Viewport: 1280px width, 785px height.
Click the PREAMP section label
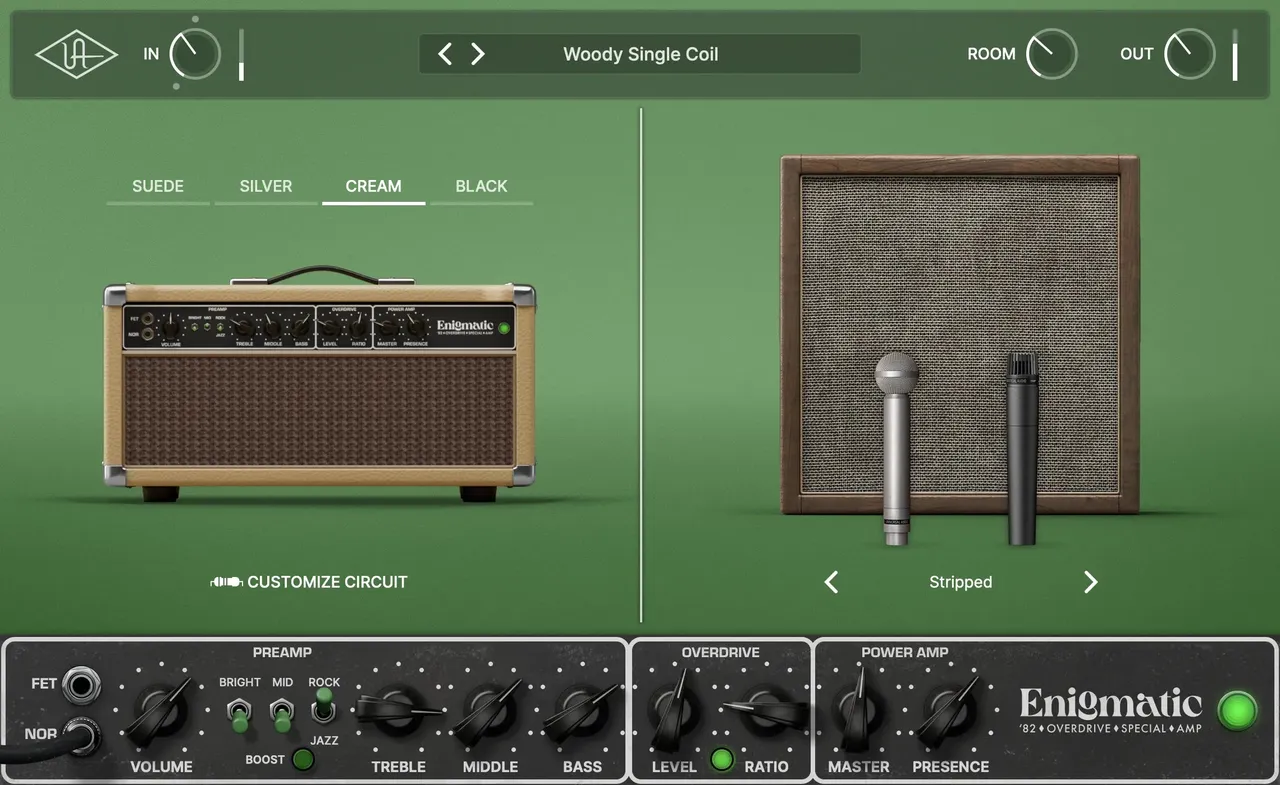pyautogui.click(x=282, y=652)
